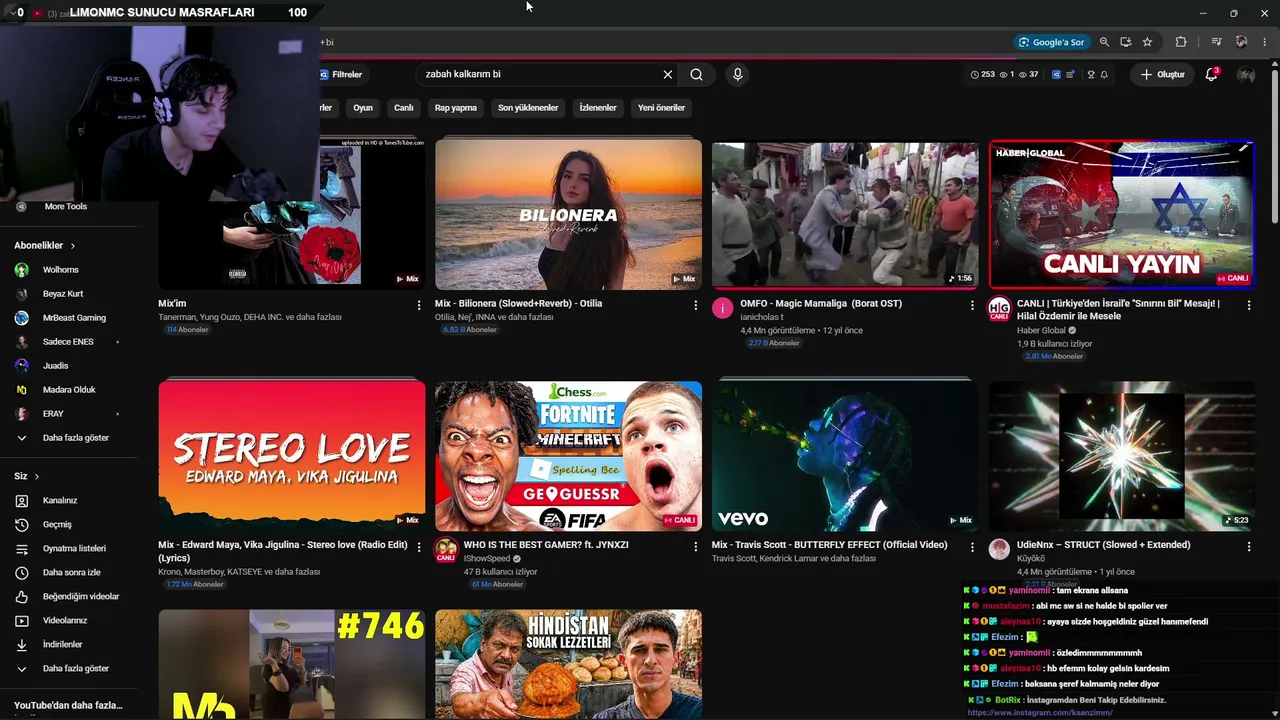Expand the Siz section chevron
1280x720 pixels.
[36, 477]
